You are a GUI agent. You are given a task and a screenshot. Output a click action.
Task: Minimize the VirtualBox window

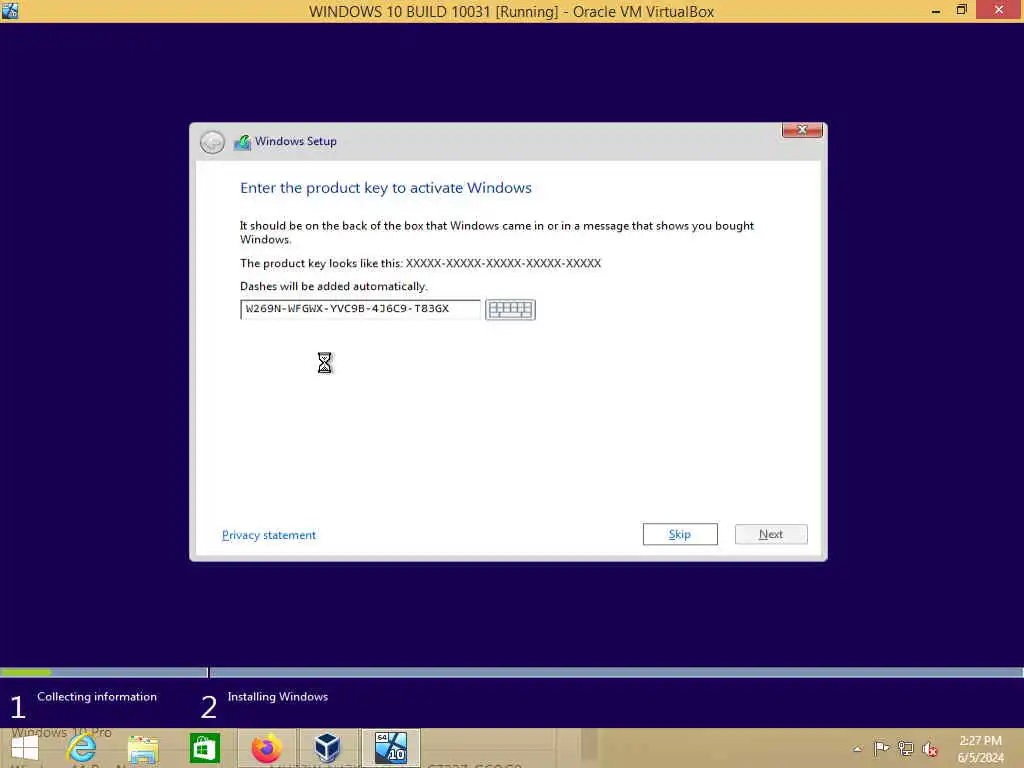[x=936, y=10]
